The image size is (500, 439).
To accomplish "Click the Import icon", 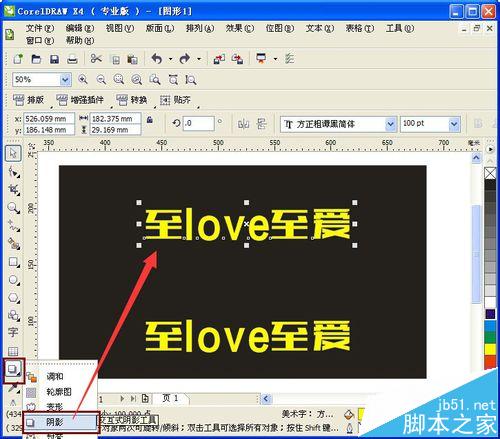I will tap(219, 59).
